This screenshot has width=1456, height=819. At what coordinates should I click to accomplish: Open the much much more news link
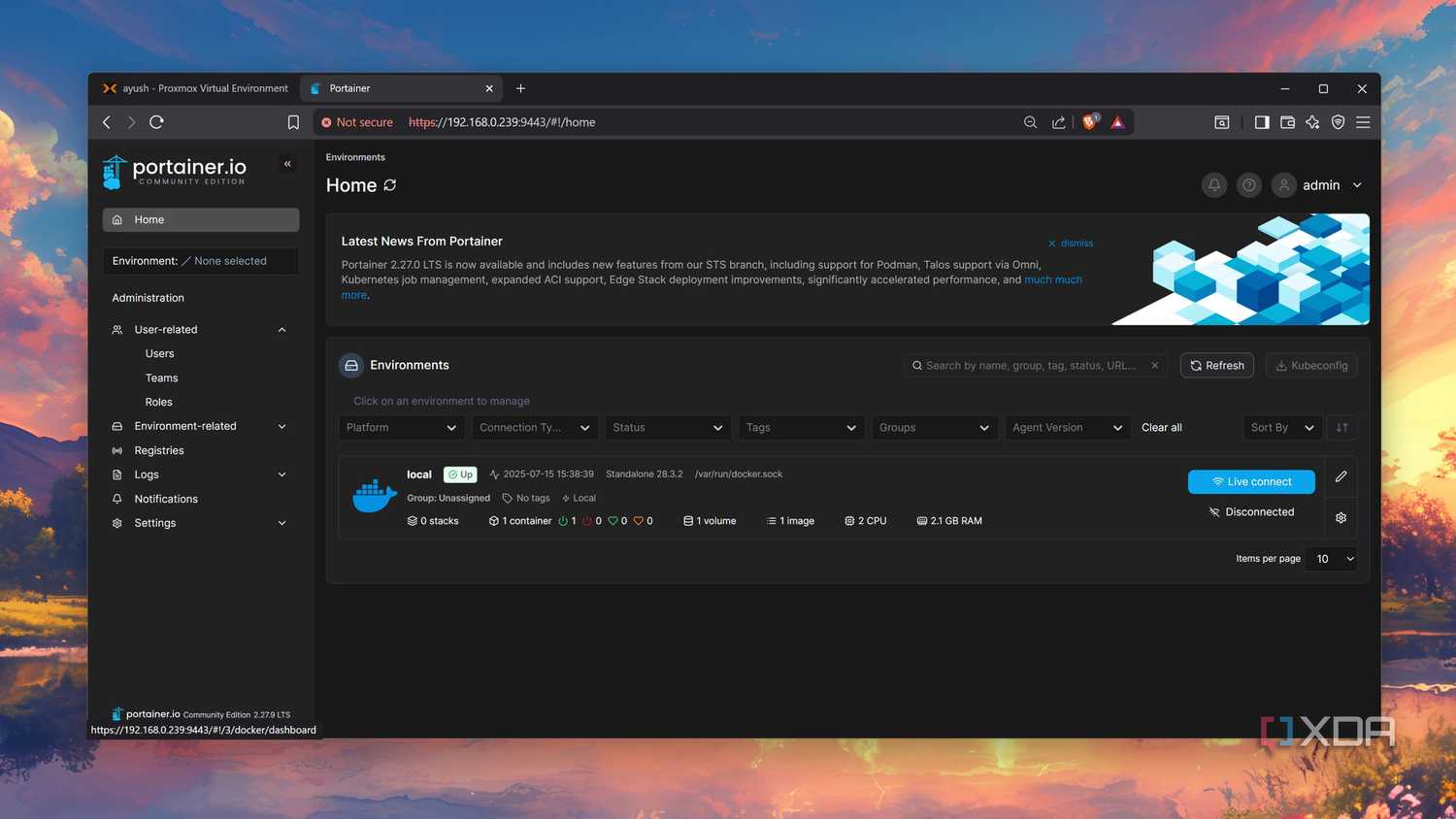point(1053,279)
